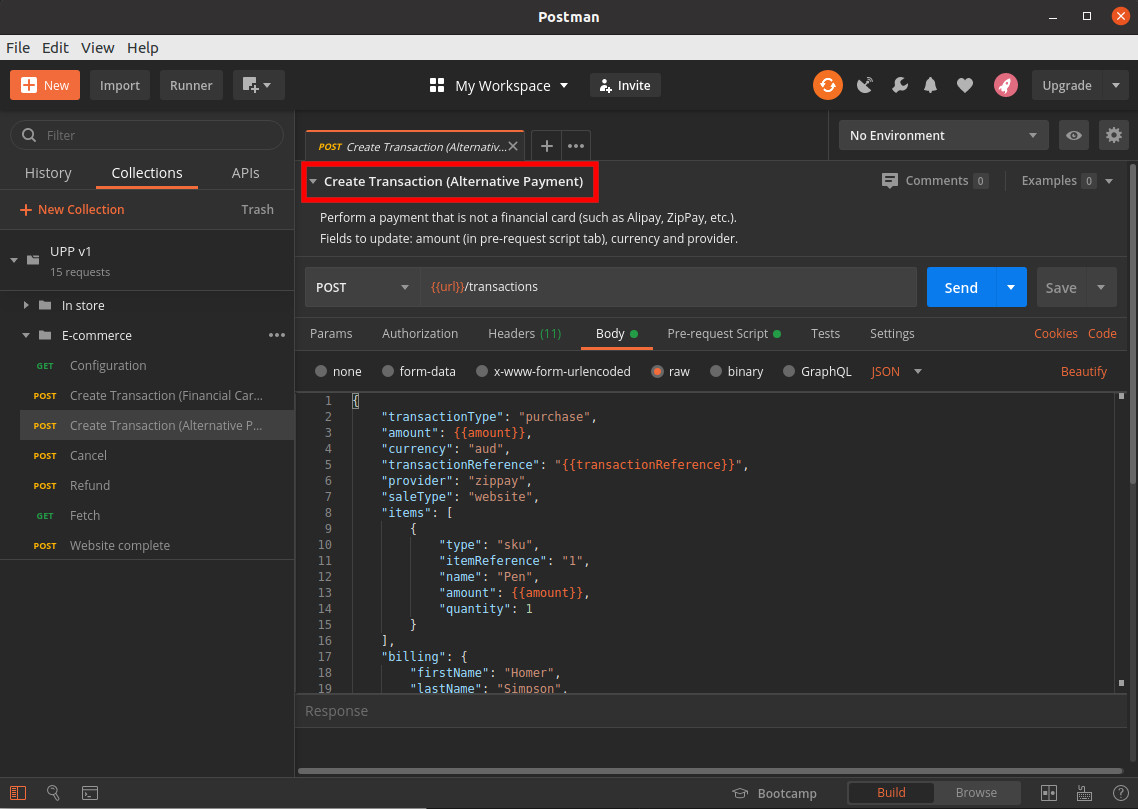1138x809 pixels.
Task: Switch to the Pre-request Script tab
Action: (717, 333)
